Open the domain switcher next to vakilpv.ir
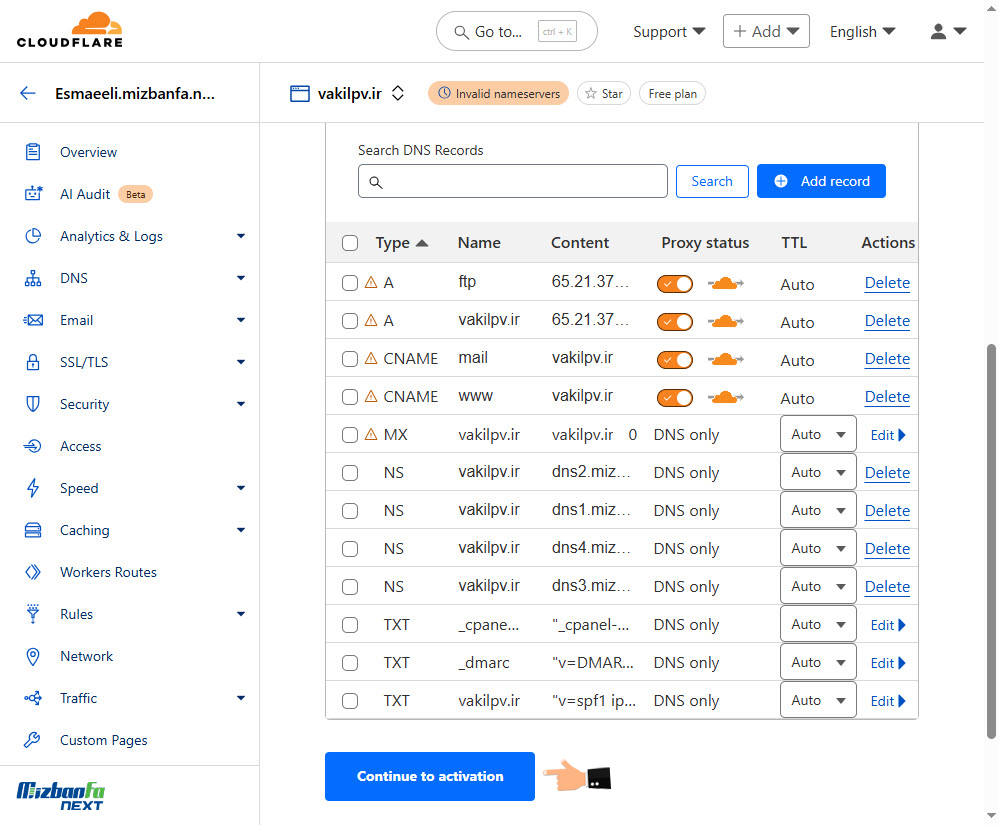The height and width of the screenshot is (825, 999). click(398, 93)
